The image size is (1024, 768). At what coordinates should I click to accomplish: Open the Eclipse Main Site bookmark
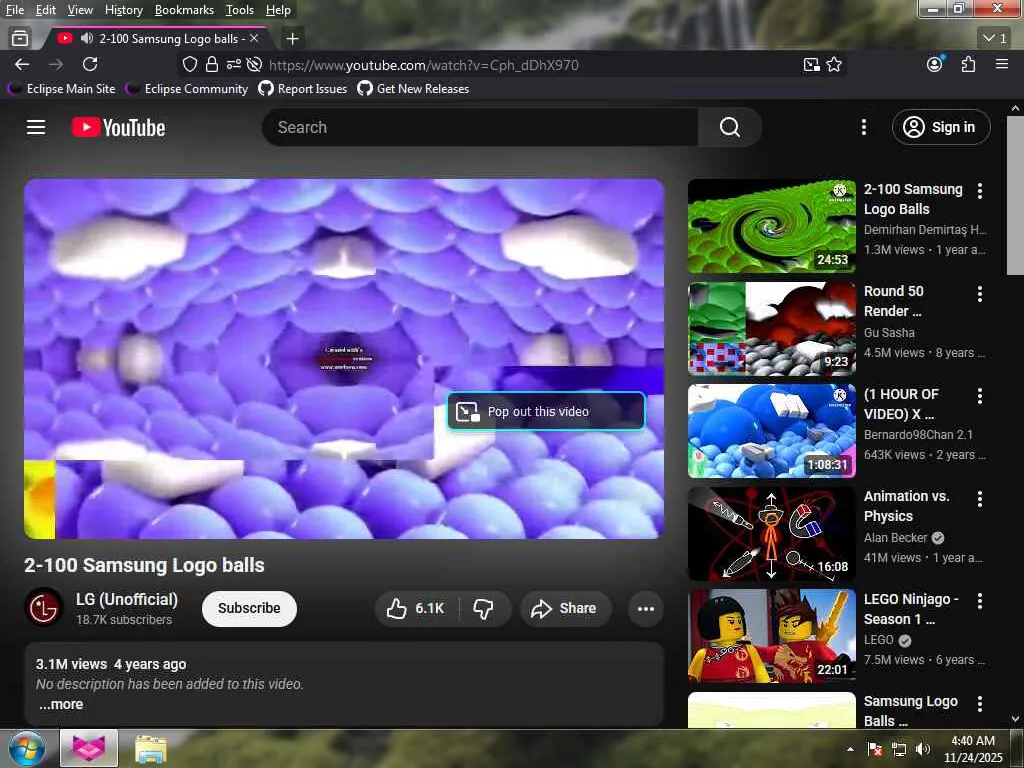pyautogui.click(x=63, y=89)
